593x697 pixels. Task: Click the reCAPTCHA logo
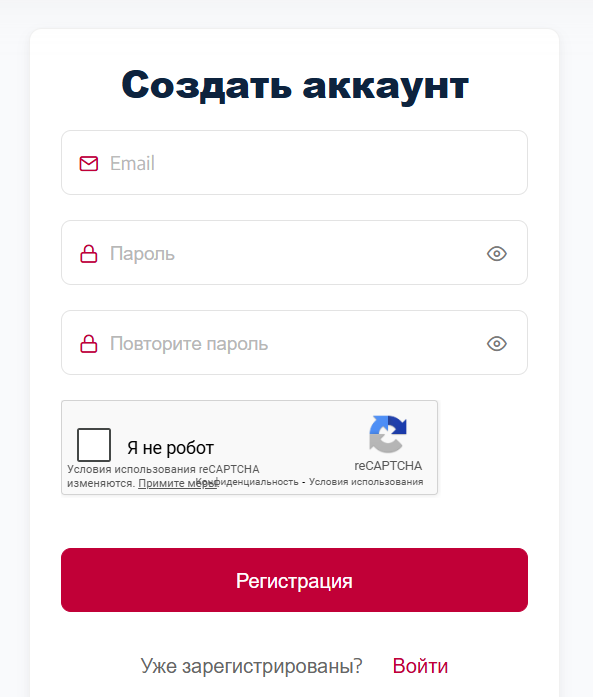point(388,434)
